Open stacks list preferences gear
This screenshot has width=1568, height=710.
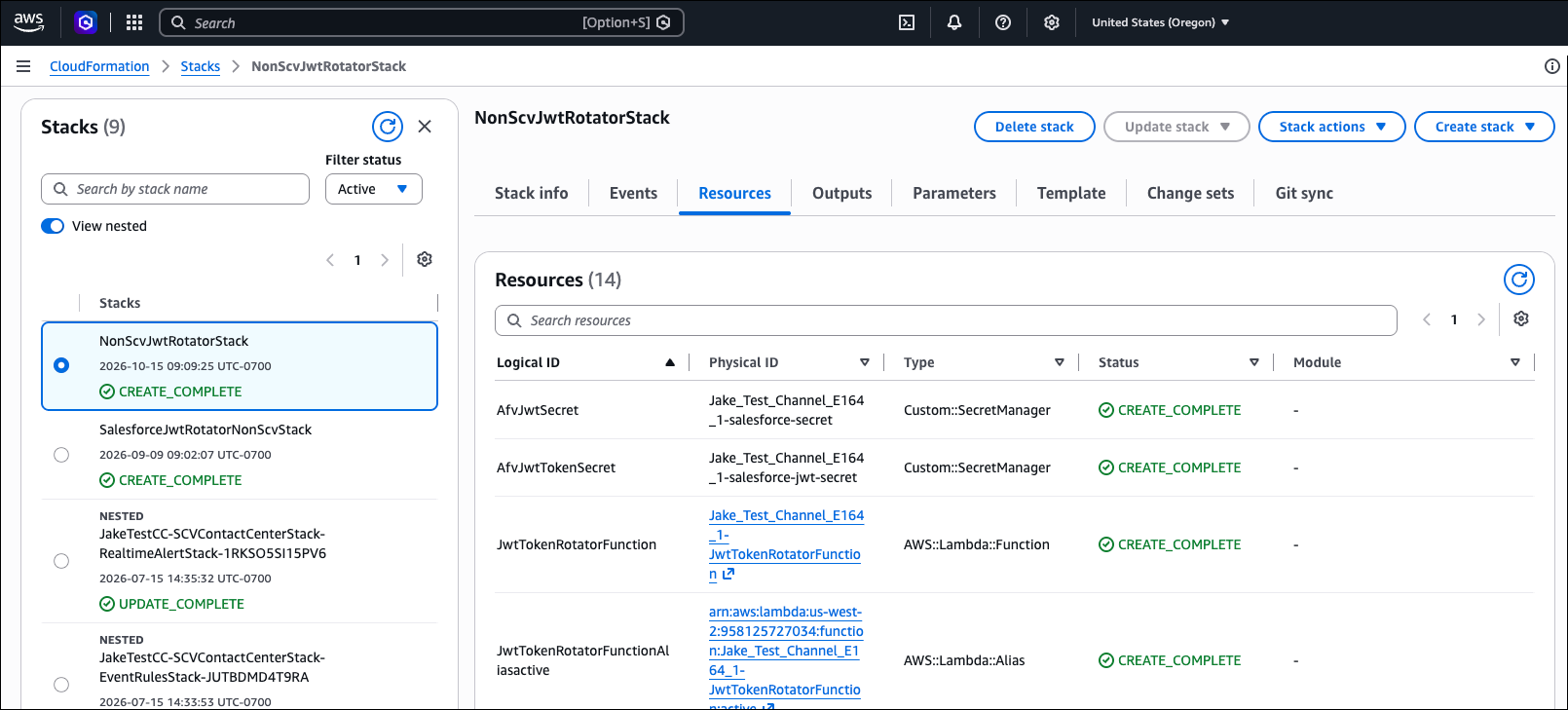pos(425,259)
